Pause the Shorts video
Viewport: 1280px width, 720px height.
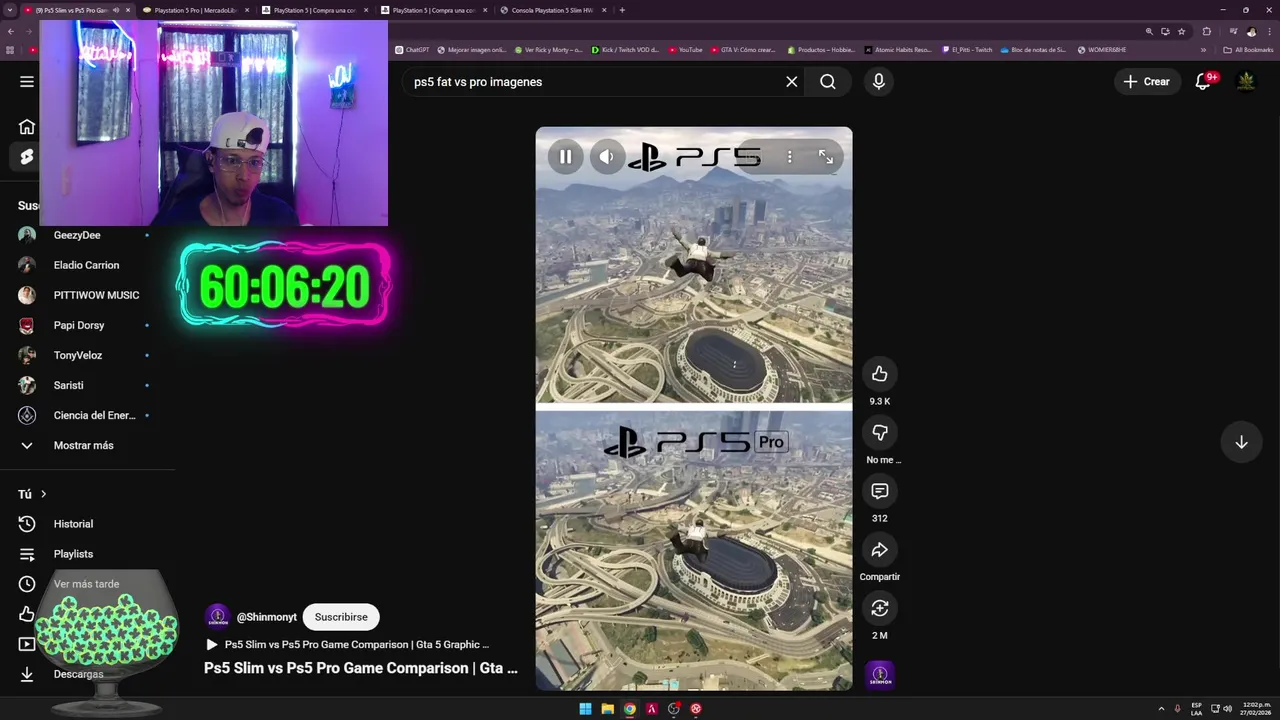click(565, 157)
